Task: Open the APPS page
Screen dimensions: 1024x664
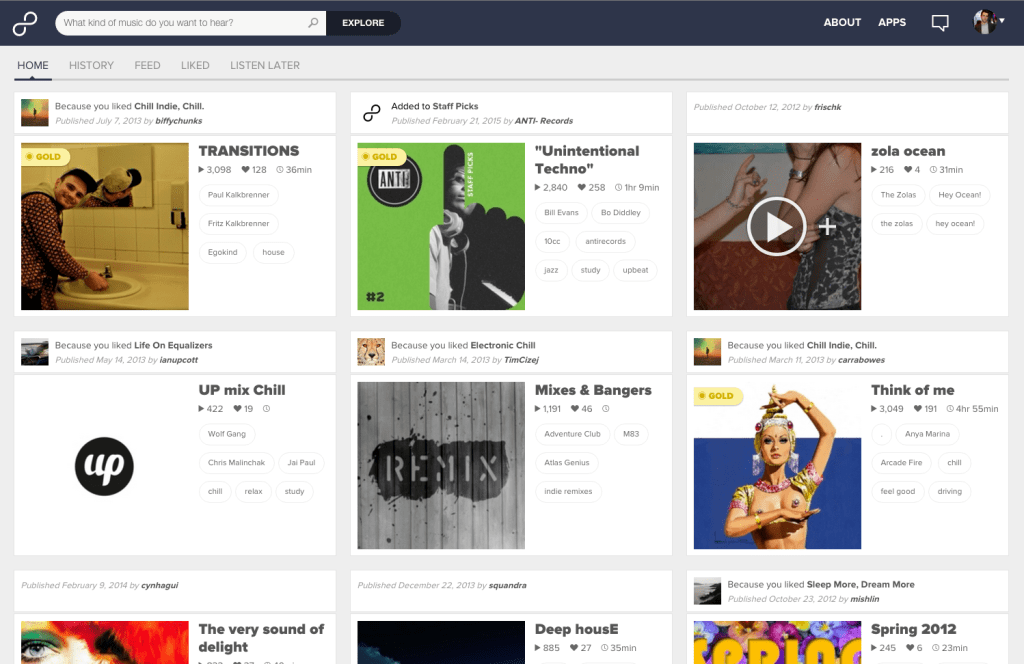Action: point(891,22)
